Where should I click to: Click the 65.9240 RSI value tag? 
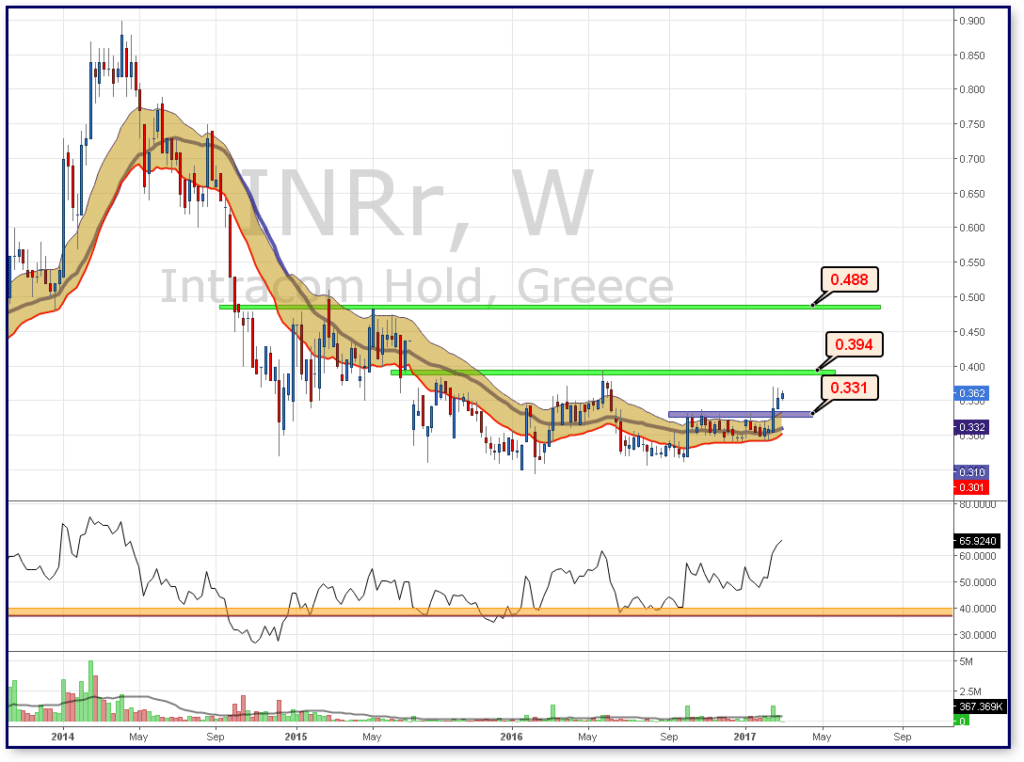(977, 541)
